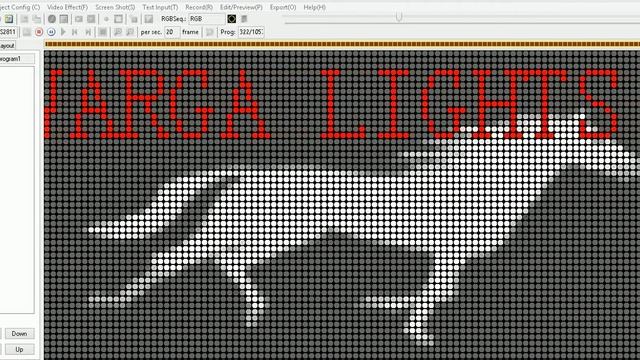Click the black circle icon beside RGBSeq box
The image size is (640, 360).
[x=231, y=19]
